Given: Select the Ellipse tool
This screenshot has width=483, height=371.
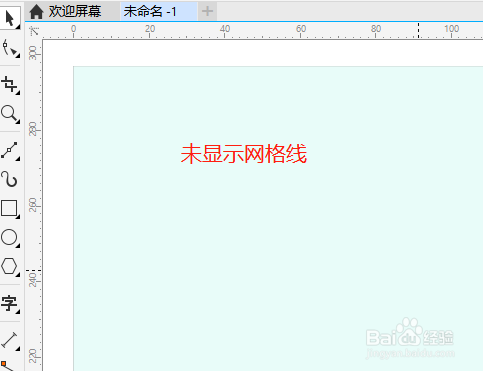Looking at the screenshot, I should point(9,238).
